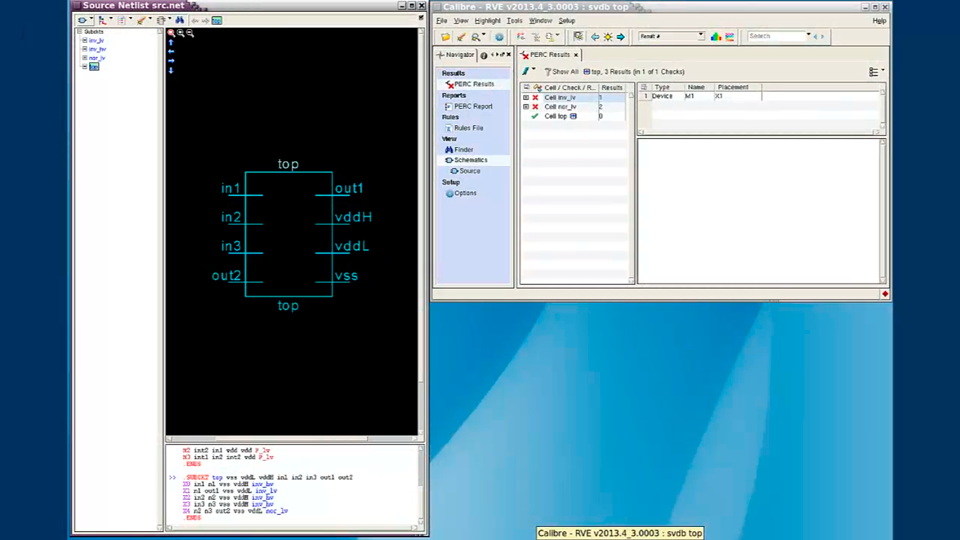Open the eye icon dropdown arrow in Source Netlist

point(91,20)
